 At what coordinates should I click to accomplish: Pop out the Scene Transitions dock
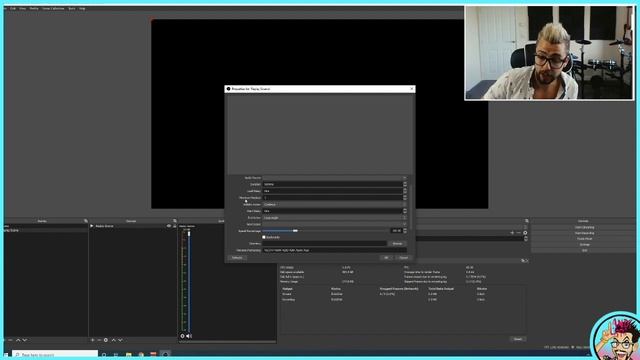point(527,221)
